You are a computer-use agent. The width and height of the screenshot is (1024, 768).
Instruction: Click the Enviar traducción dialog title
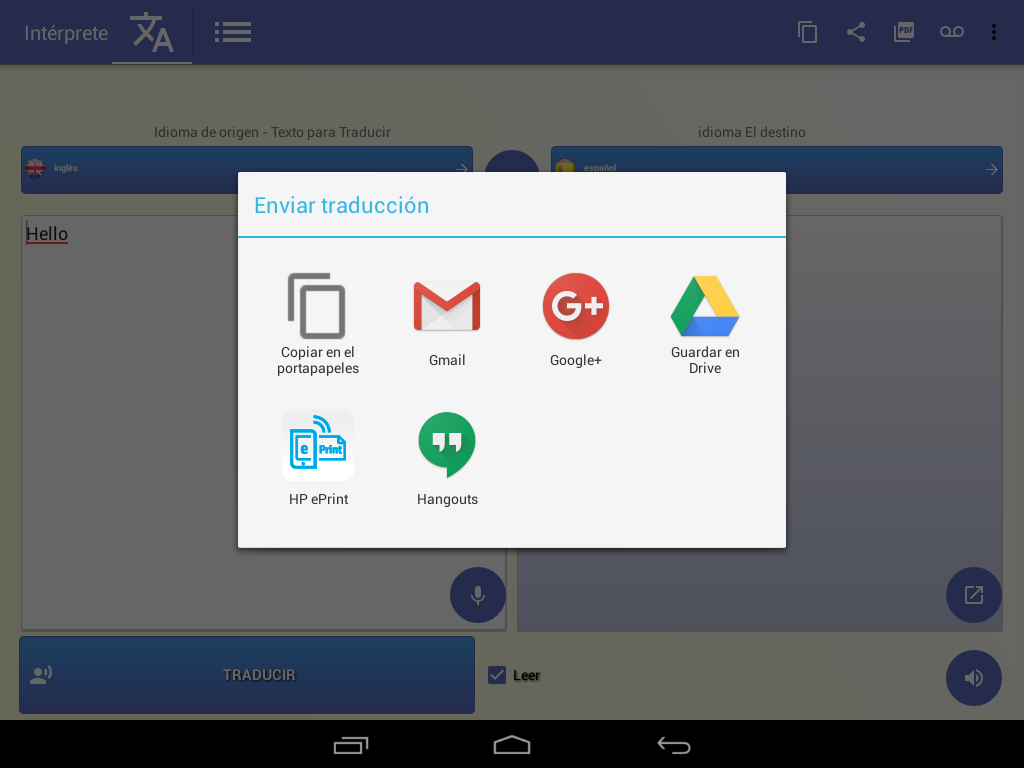tap(342, 205)
